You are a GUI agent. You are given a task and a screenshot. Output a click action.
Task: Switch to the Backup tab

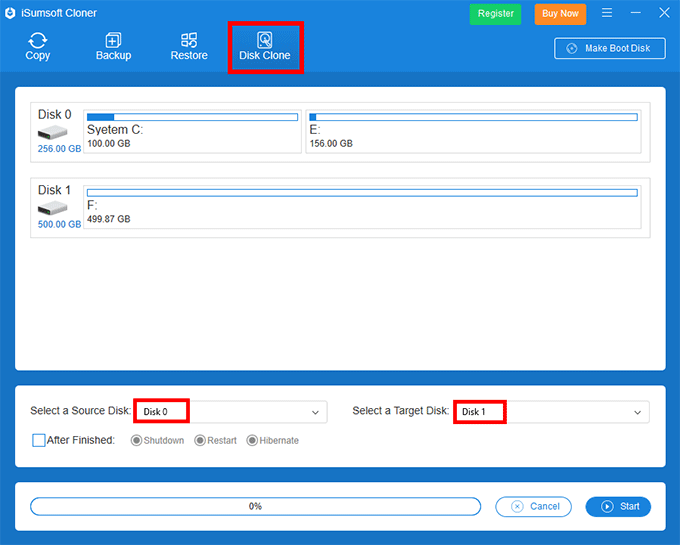coord(113,46)
